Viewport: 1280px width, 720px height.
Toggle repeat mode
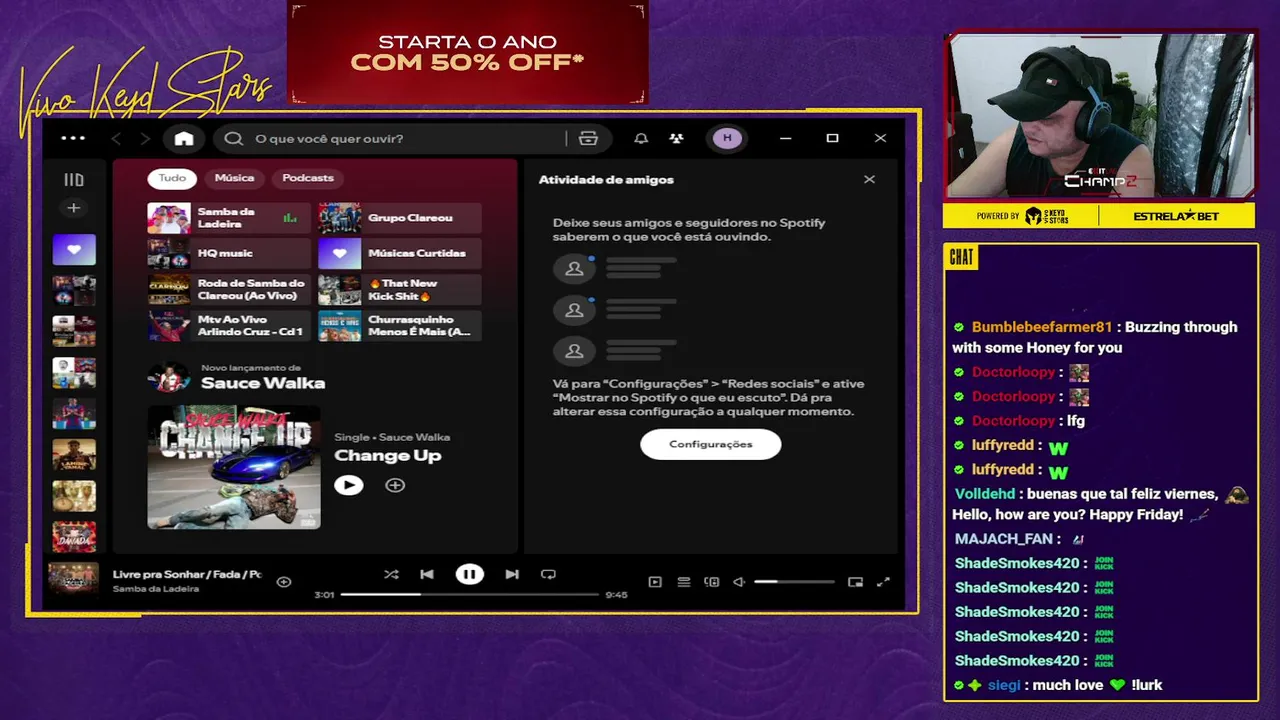coord(548,574)
